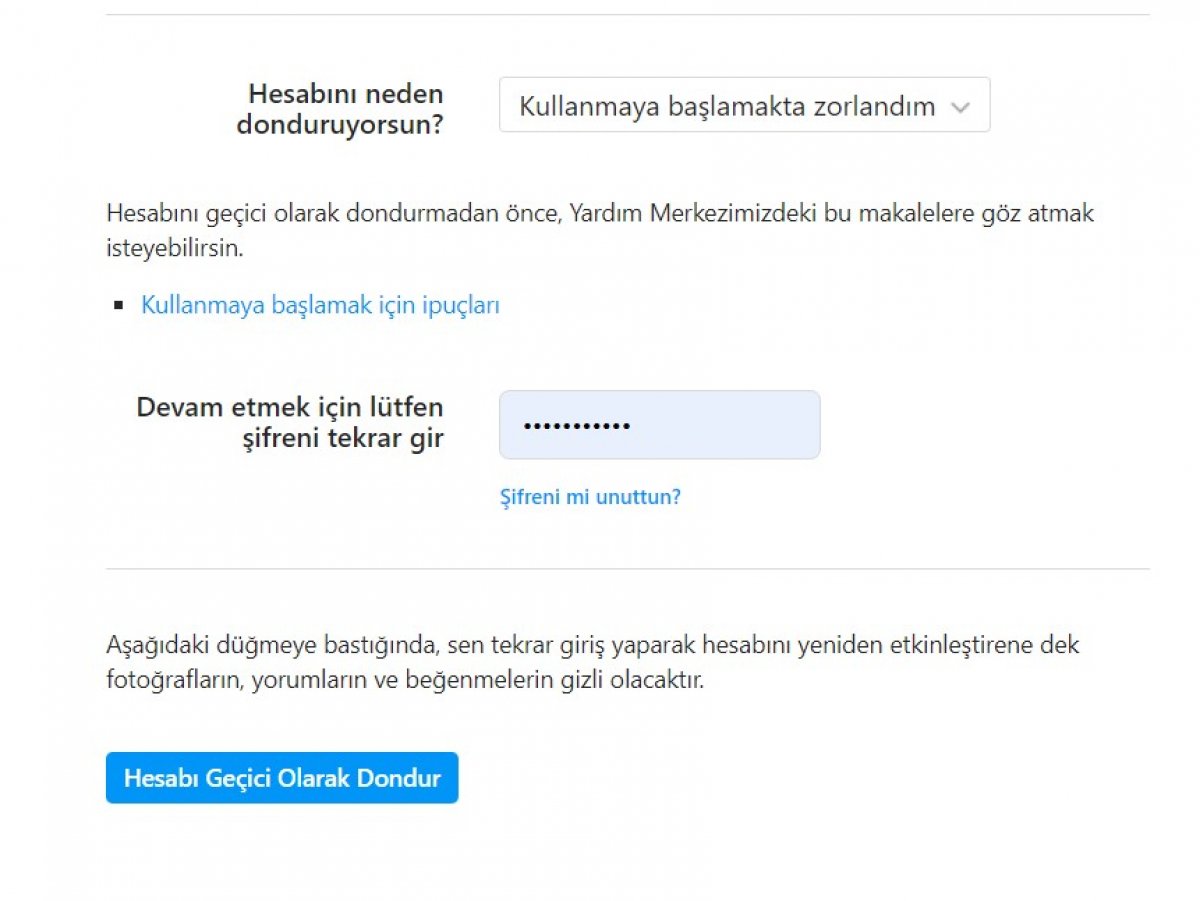The width and height of the screenshot is (1200, 901).
Task: Click the paragraph starting 'Aşağıdaki düğmeye bastığında'
Action: (593, 663)
